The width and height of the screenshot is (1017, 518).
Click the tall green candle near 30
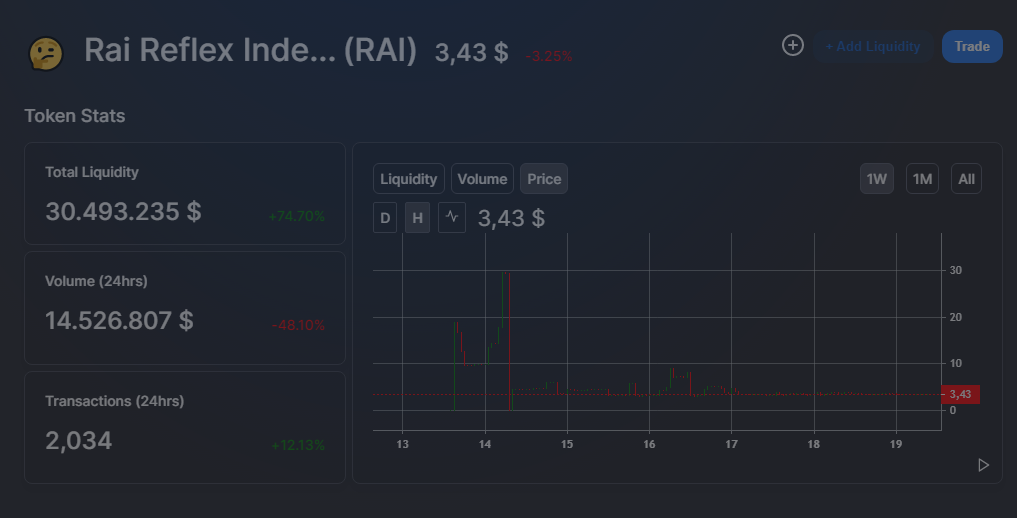(x=503, y=300)
